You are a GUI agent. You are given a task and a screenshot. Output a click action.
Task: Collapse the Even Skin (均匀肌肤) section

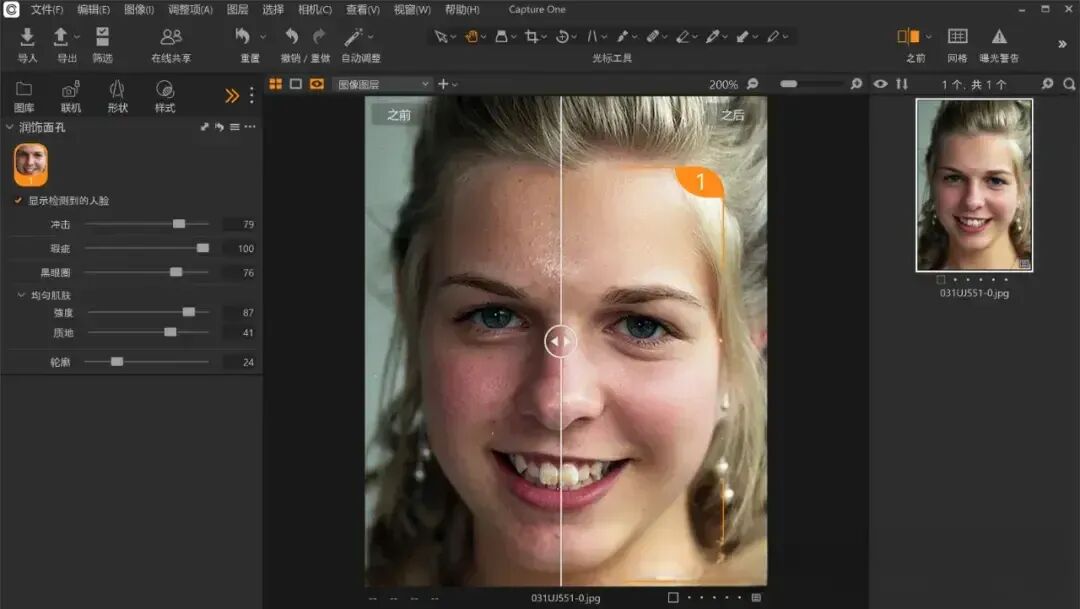21,295
